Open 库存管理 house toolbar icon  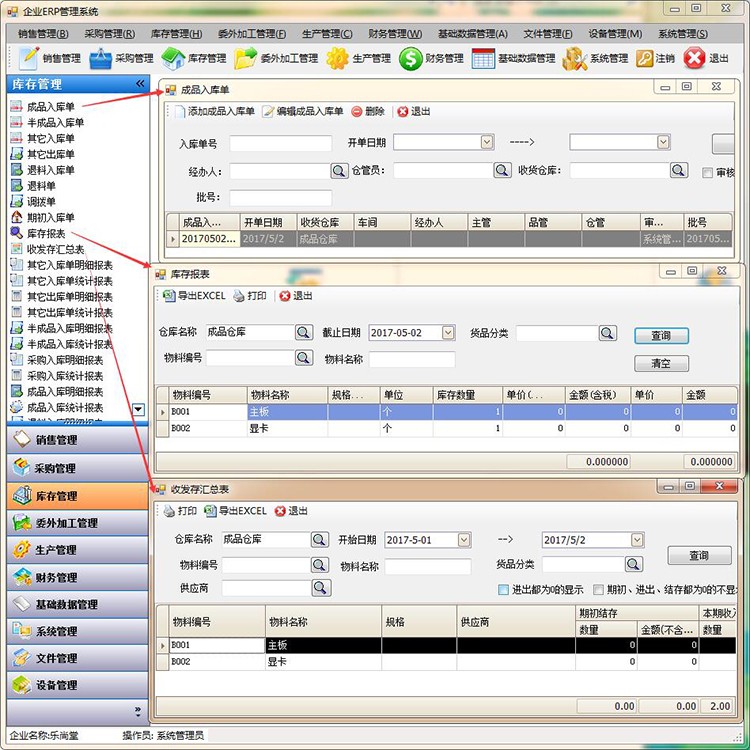click(173, 58)
